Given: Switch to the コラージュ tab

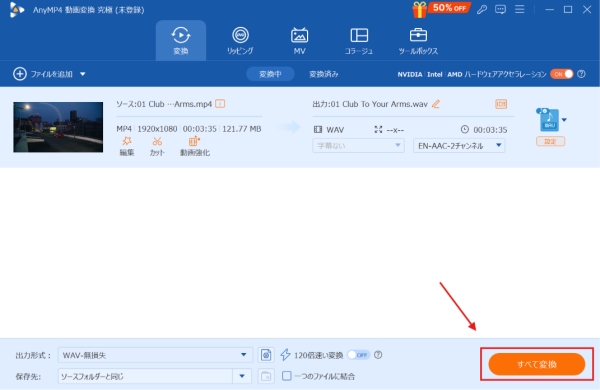Looking at the screenshot, I should tap(359, 41).
